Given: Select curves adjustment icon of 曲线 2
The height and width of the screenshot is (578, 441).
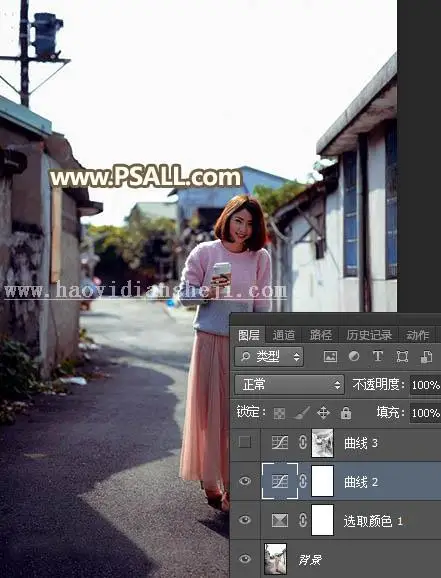Looking at the screenshot, I should pyautogui.click(x=280, y=481).
